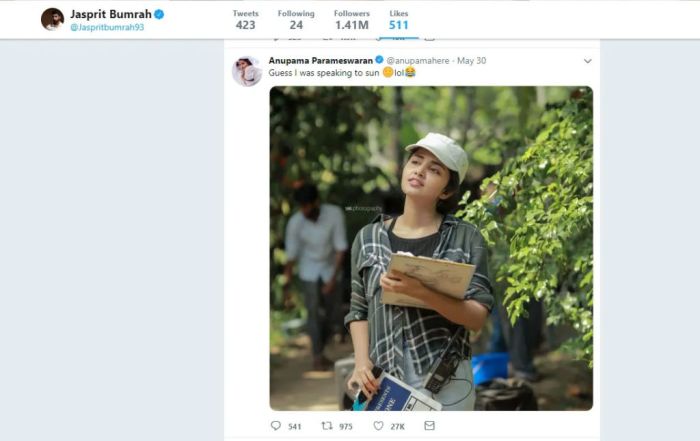Click the reply speech bubble icon

pyautogui.click(x=276, y=426)
